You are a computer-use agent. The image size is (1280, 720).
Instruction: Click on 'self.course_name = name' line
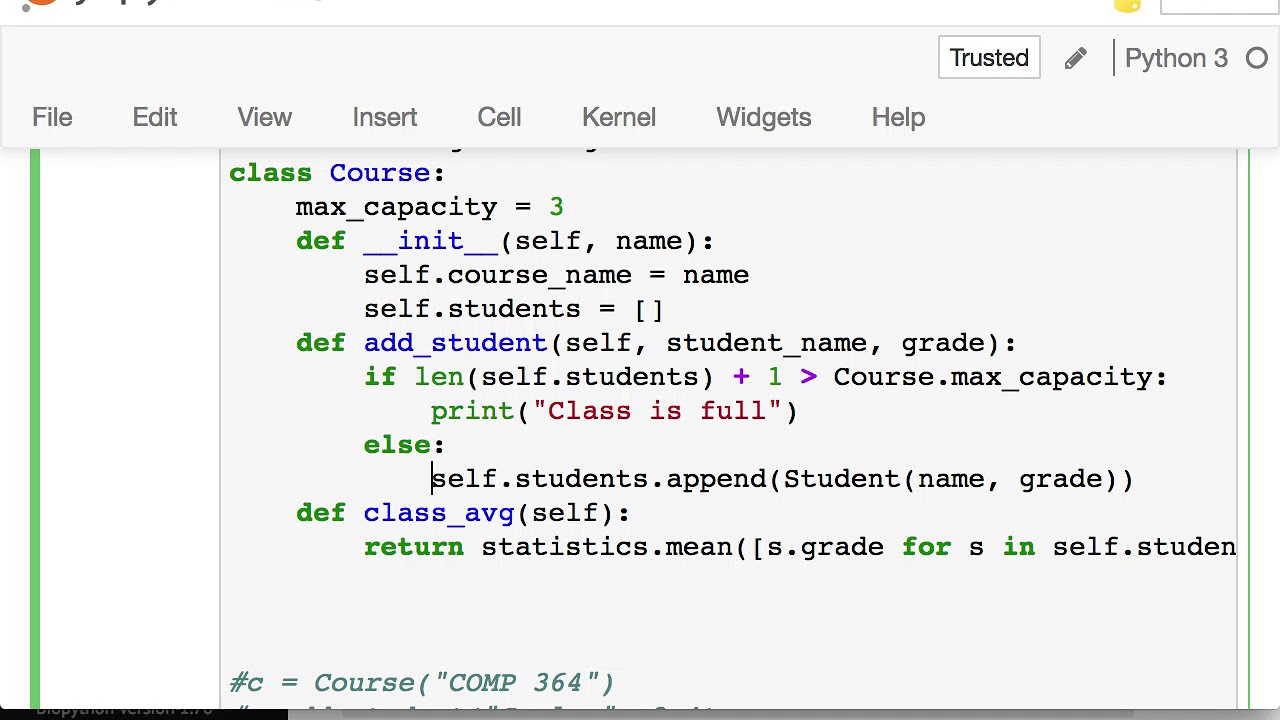pyautogui.click(x=556, y=275)
